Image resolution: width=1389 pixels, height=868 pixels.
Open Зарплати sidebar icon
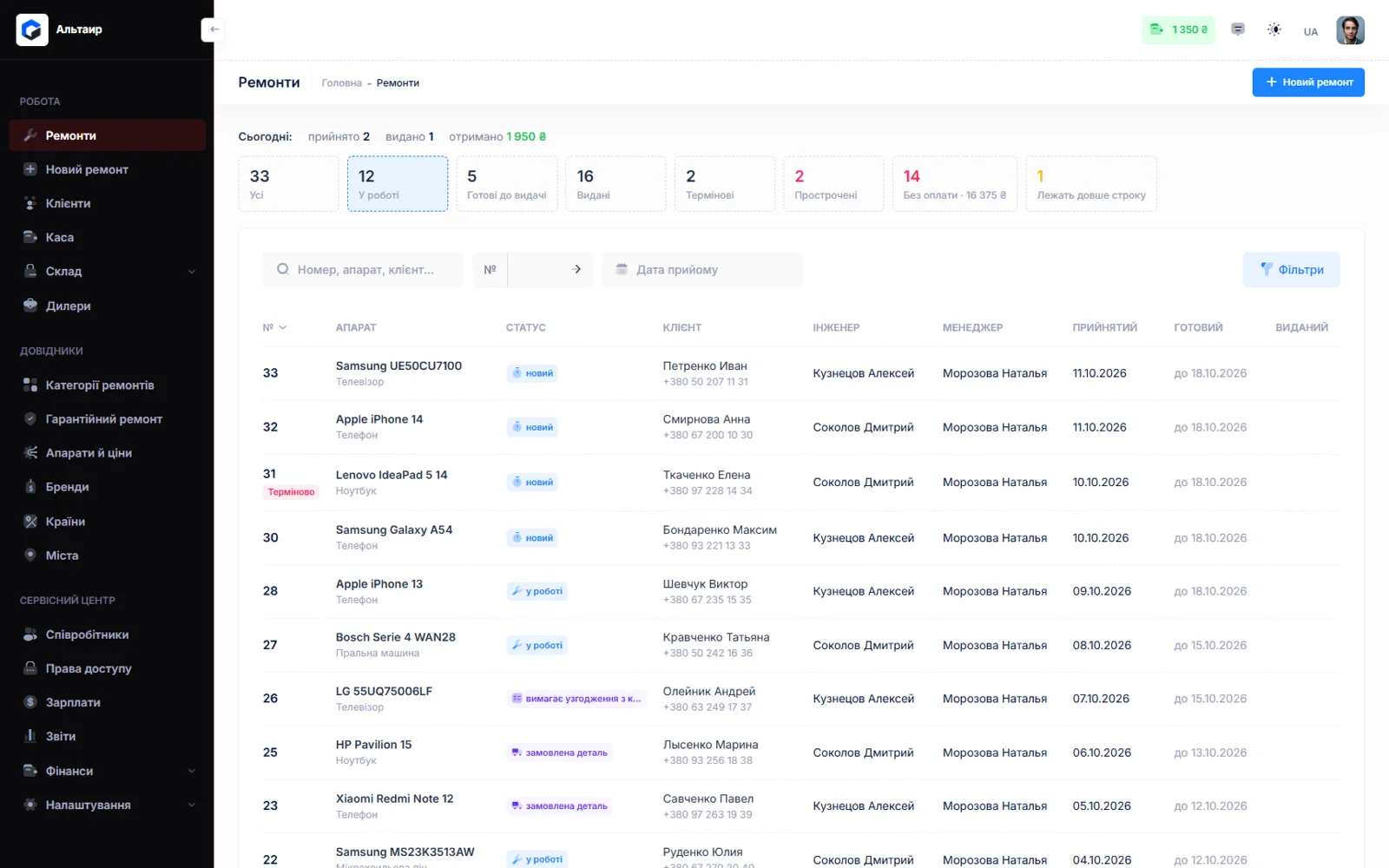click(x=30, y=702)
